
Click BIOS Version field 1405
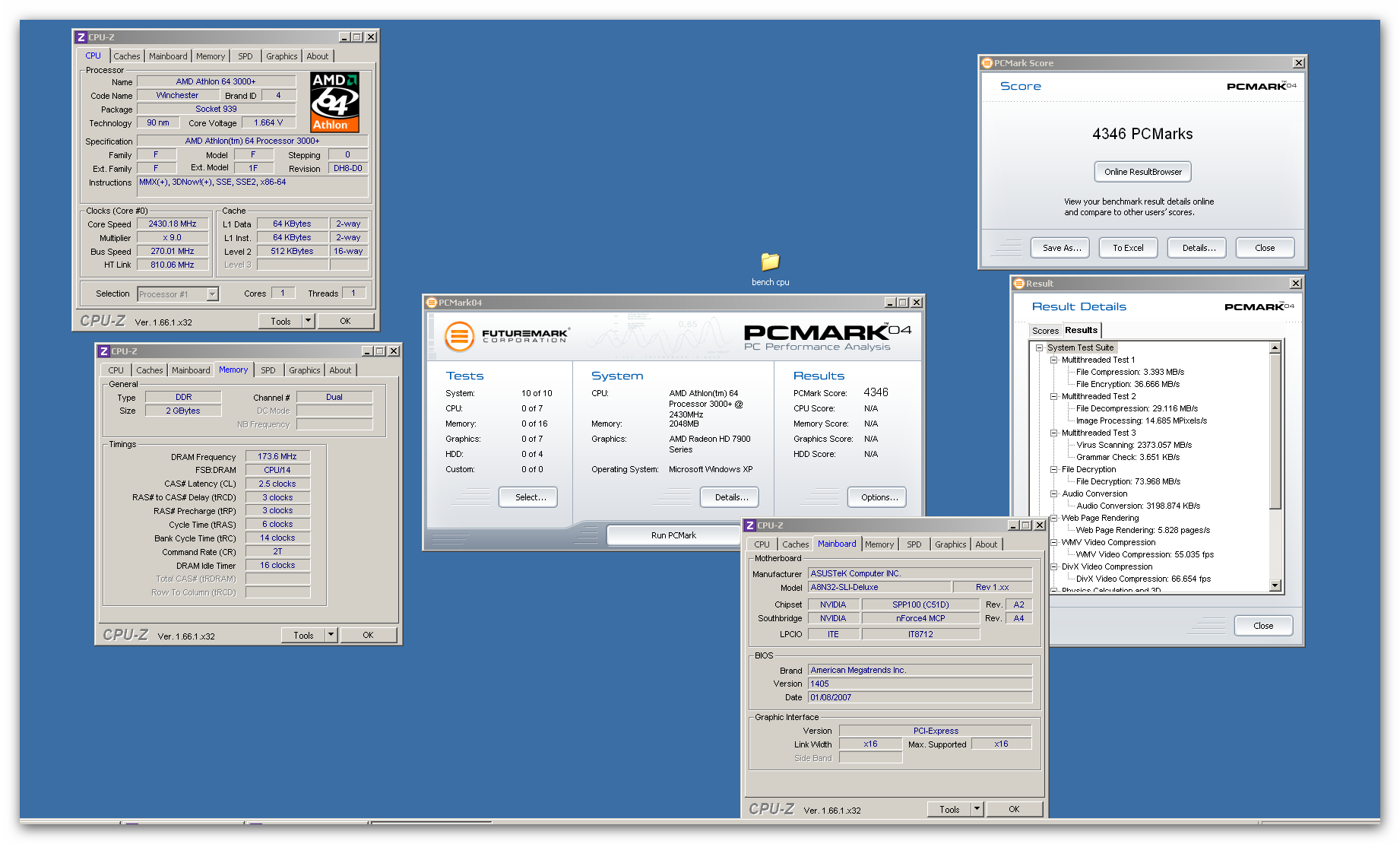tap(920, 684)
